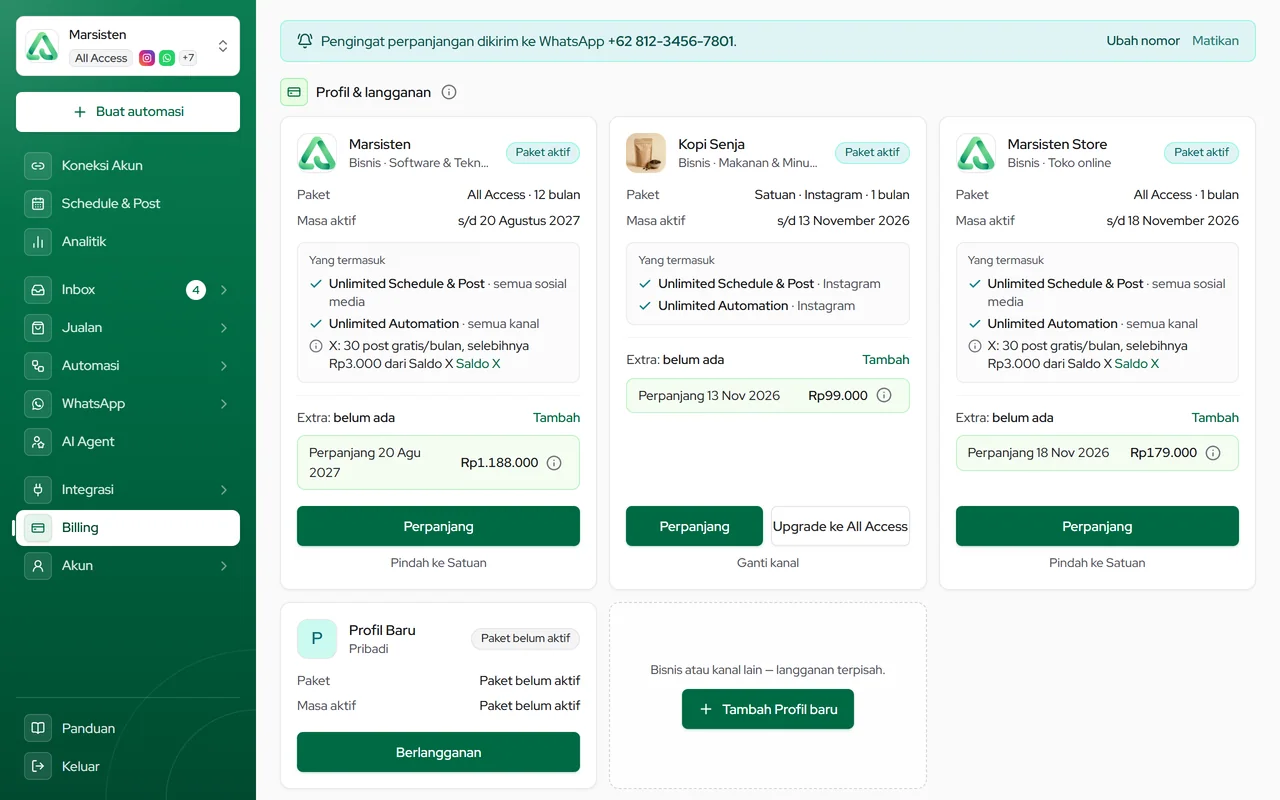Click Tambah extra on Marsisten Store card
The height and width of the screenshot is (800, 1280).
[x=1215, y=418]
